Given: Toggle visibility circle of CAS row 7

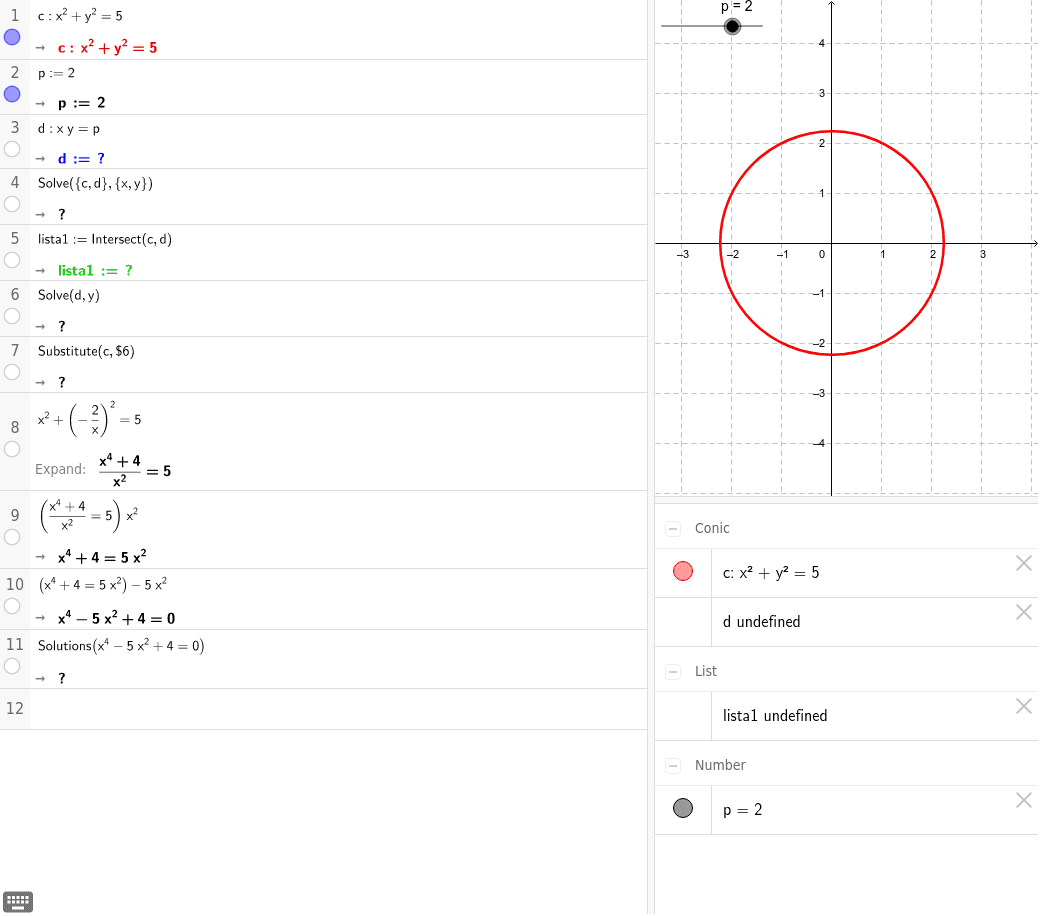Looking at the screenshot, I should tap(12, 372).
